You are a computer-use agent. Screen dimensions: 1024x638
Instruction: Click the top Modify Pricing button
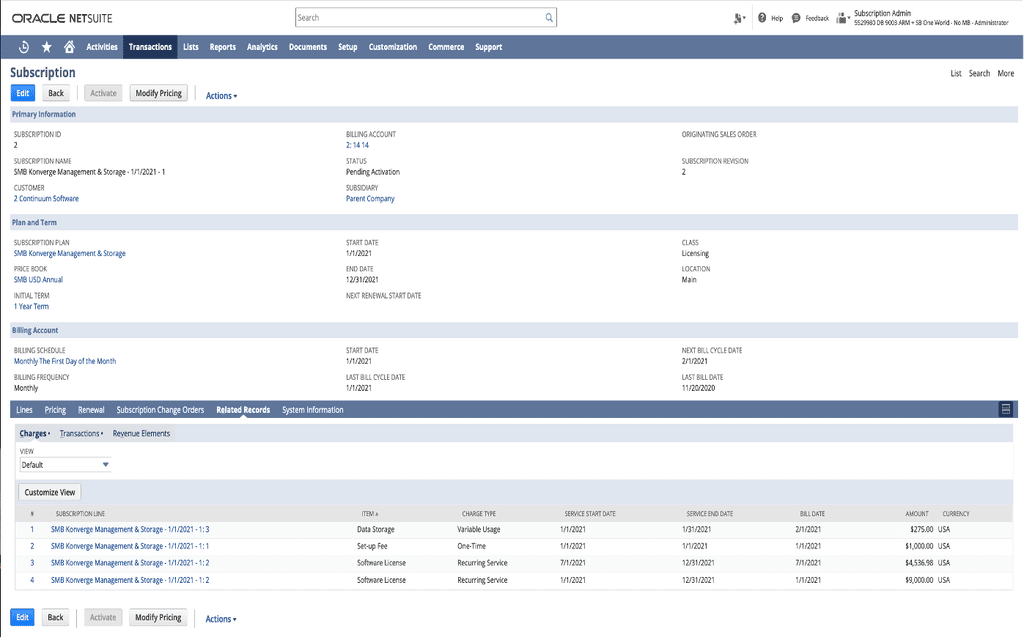tap(159, 93)
